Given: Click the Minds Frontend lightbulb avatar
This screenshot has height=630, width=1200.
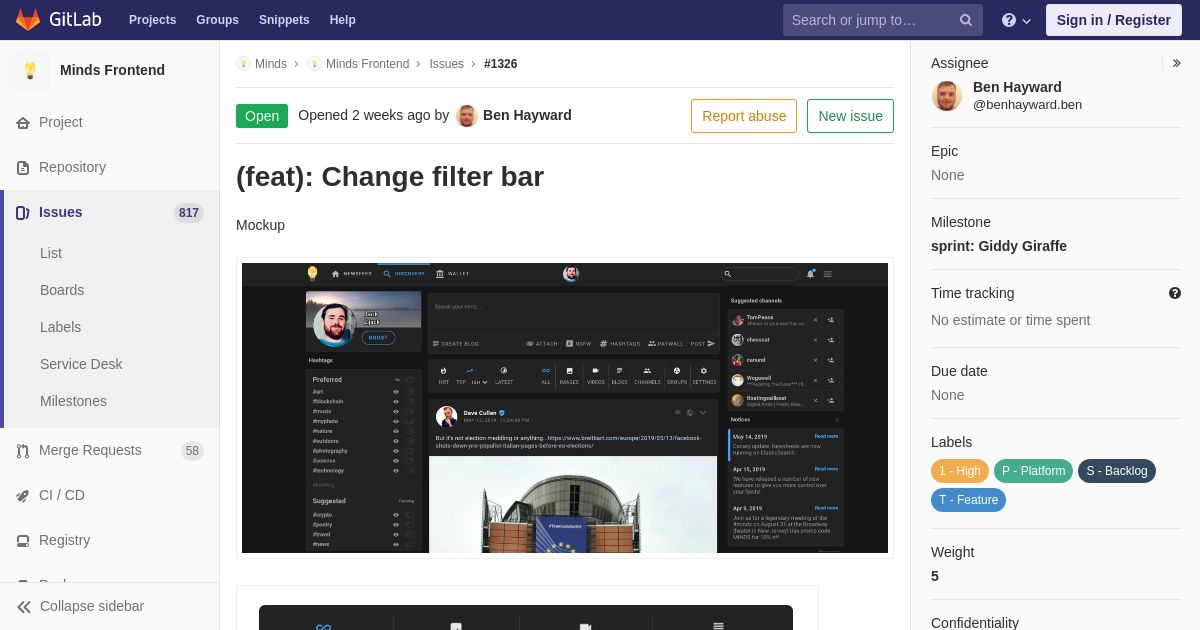Looking at the screenshot, I should click(30, 70).
